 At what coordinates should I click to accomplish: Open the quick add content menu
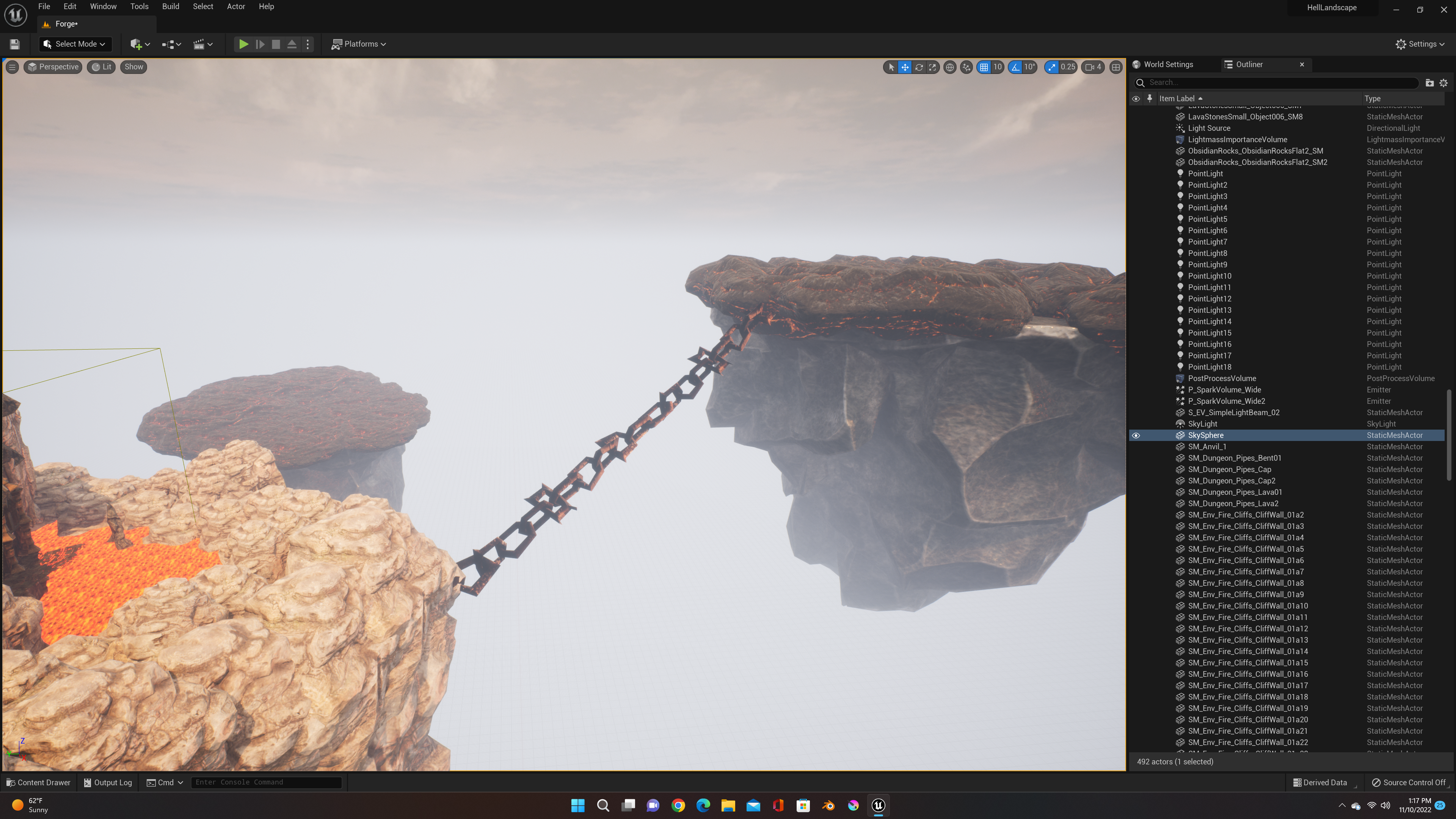pos(140,44)
